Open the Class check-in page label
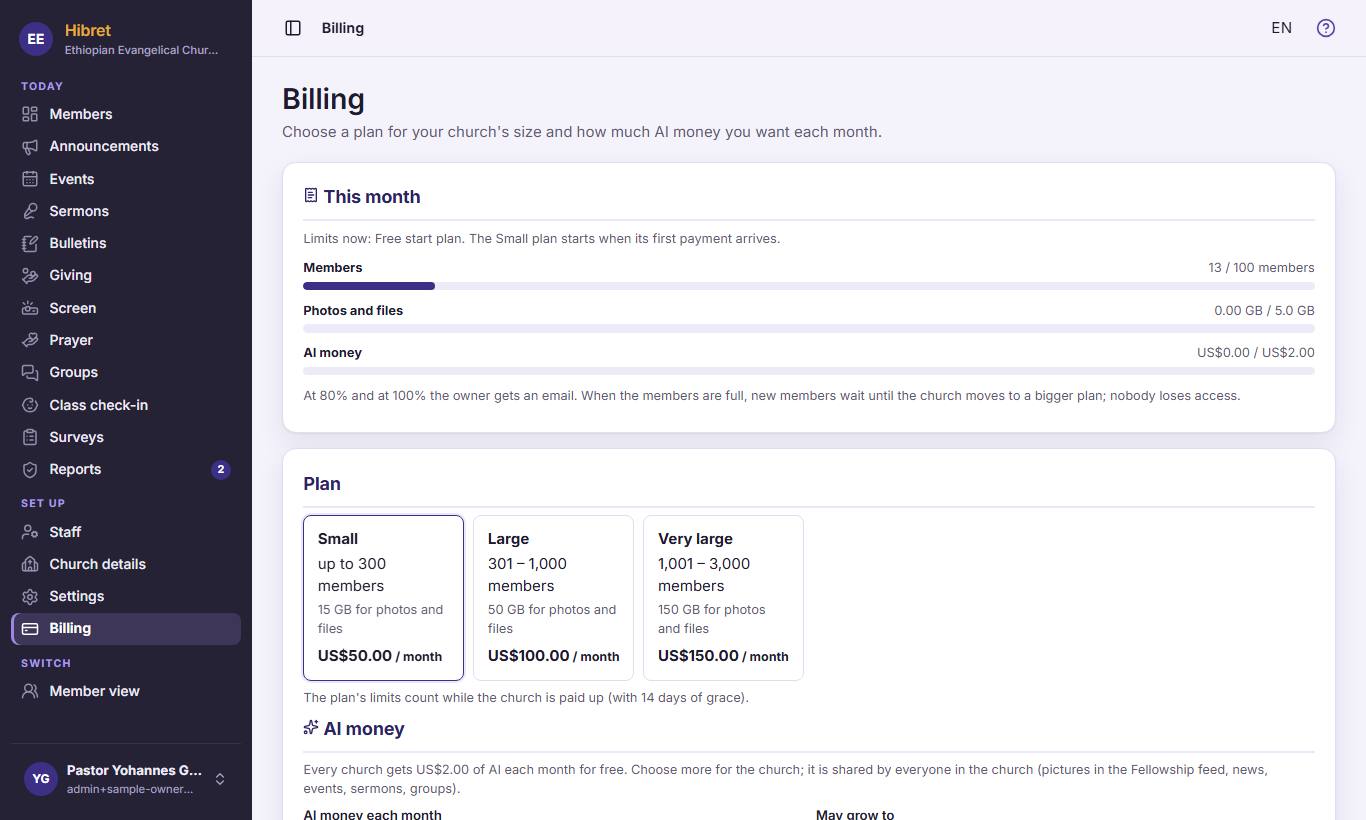The height and width of the screenshot is (820, 1366). [98, 405]
